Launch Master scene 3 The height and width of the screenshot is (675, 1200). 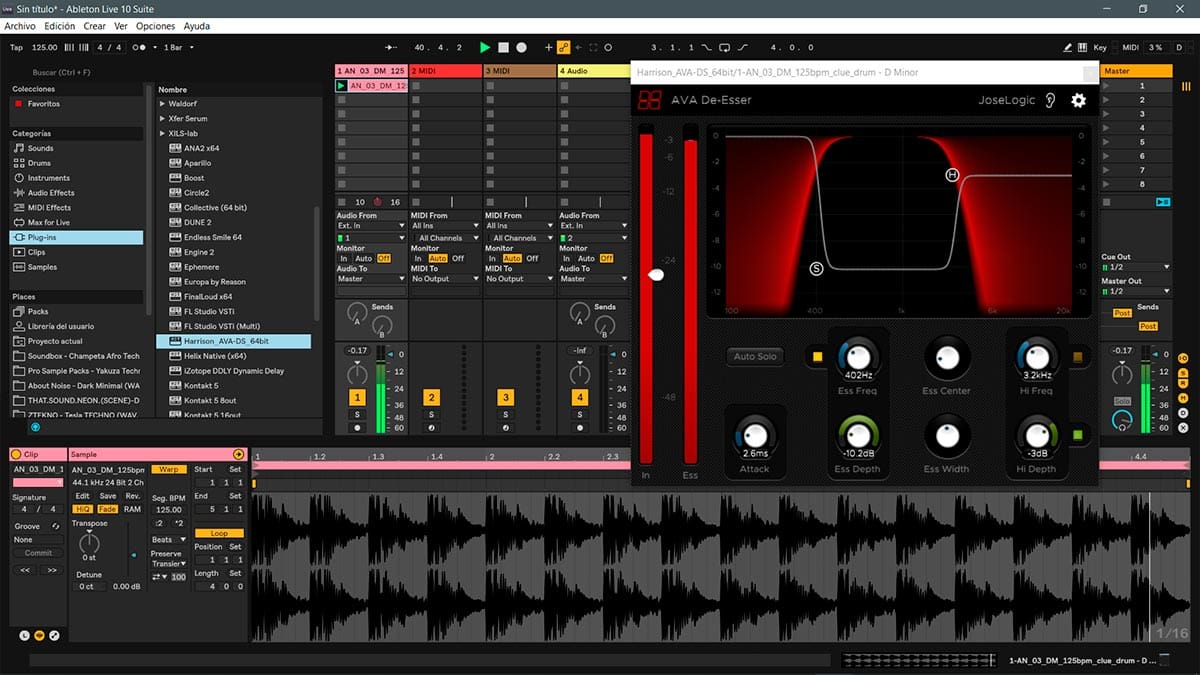click(x=1108, y=114)
